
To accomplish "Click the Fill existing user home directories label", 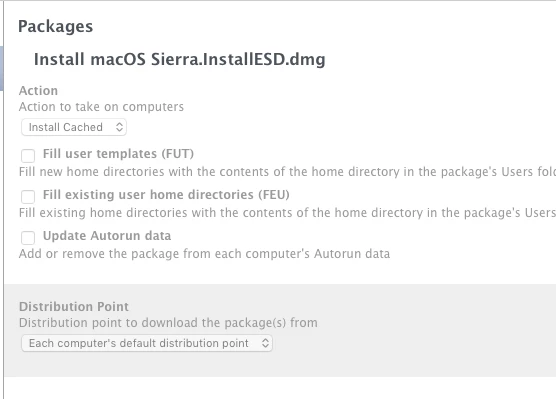I will click(166, 195).
